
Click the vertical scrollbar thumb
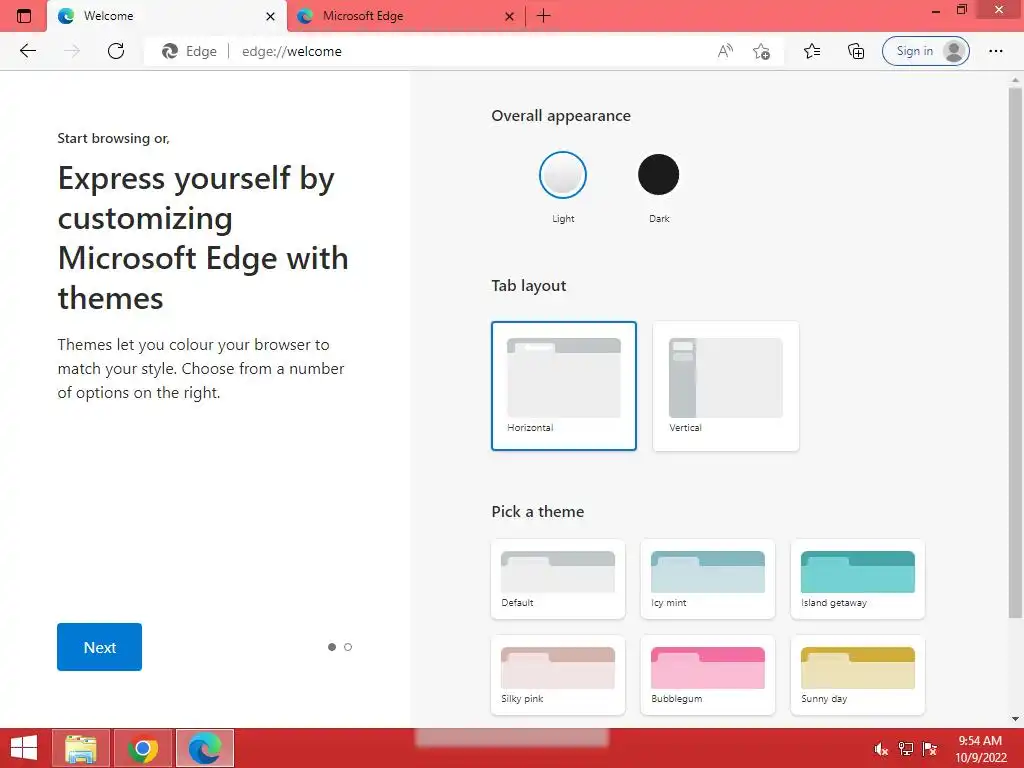pyautogui.click(x=1015, y=353)
